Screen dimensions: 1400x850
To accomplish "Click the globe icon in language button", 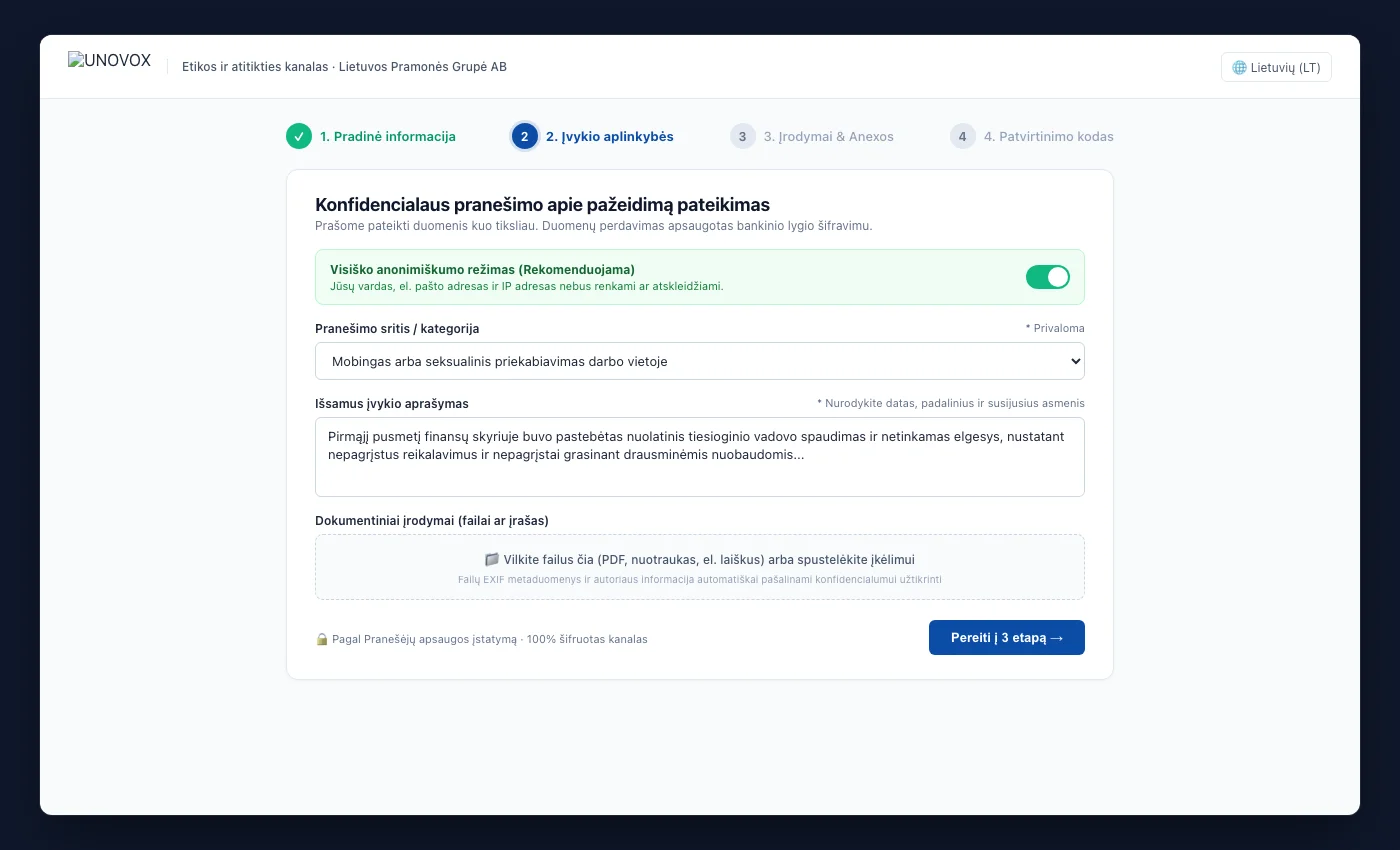I will coord(1240,68).
